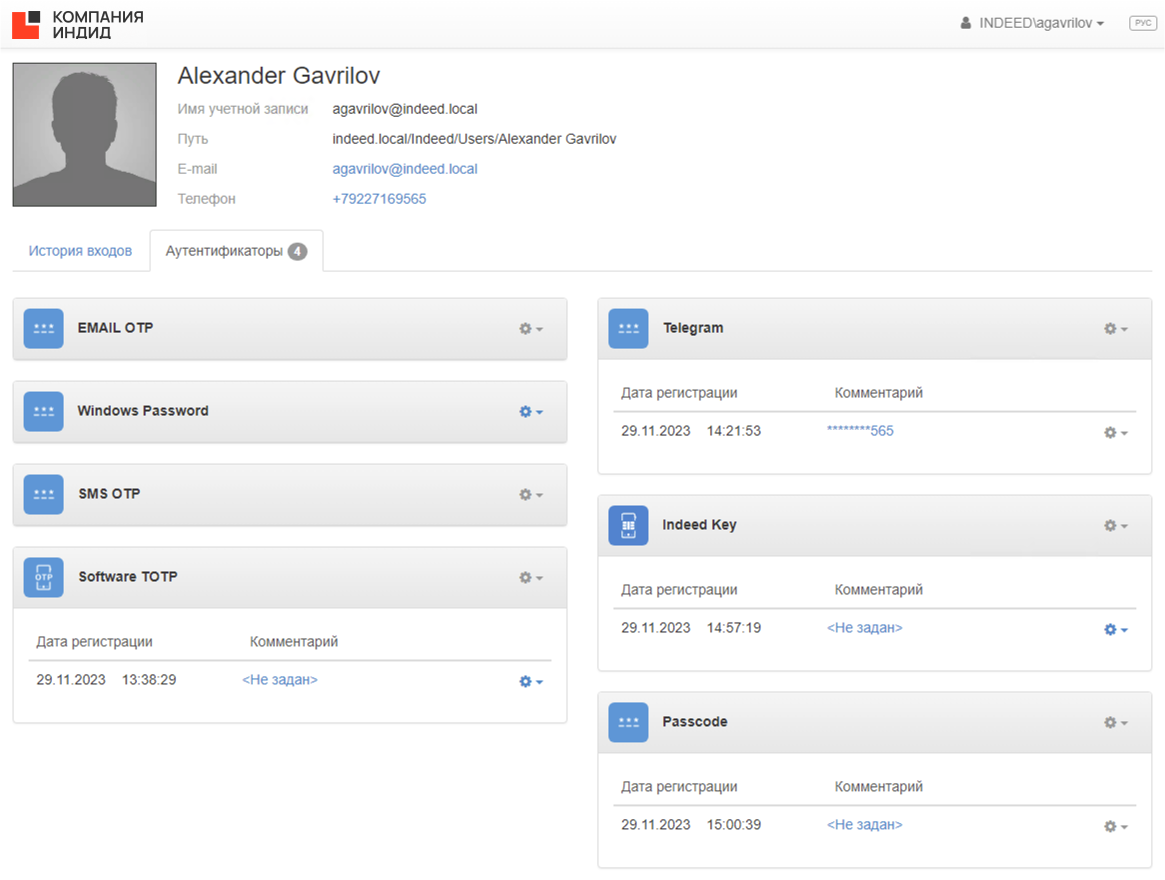Click the Windows Password authenticator icon
Screen dimensions: 1165x880
44,411
